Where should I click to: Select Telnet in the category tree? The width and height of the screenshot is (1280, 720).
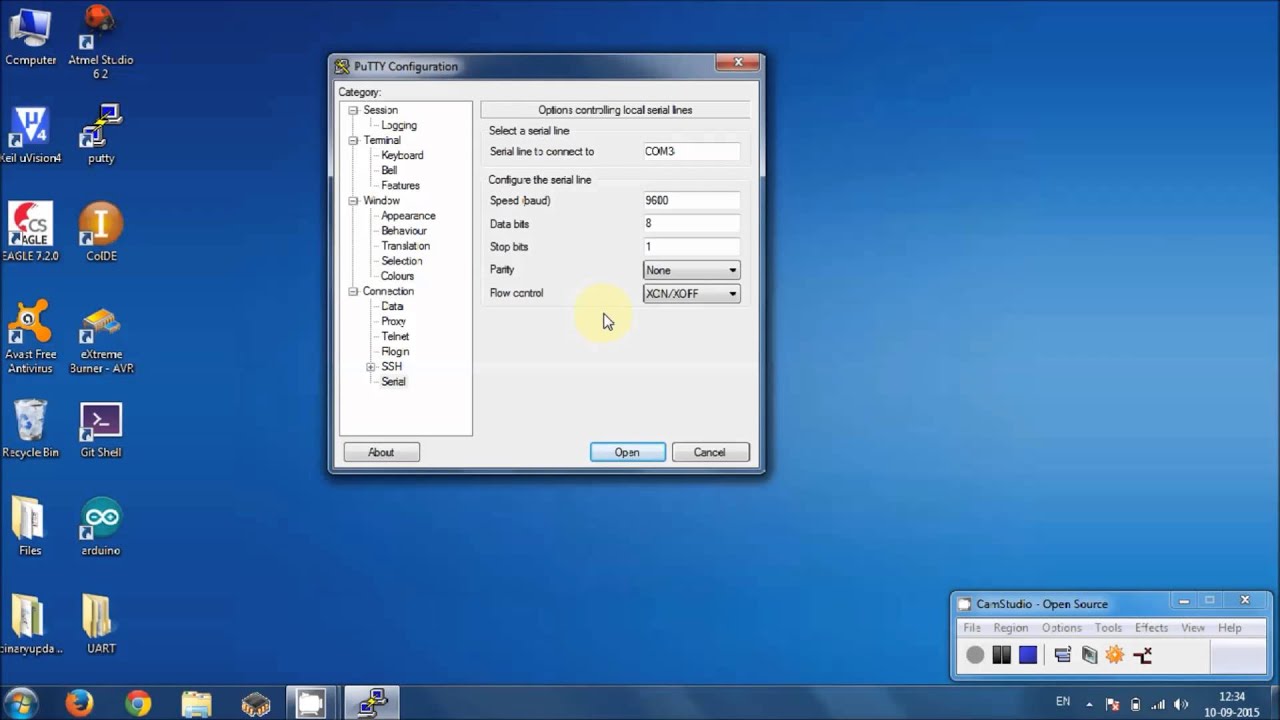395,336
